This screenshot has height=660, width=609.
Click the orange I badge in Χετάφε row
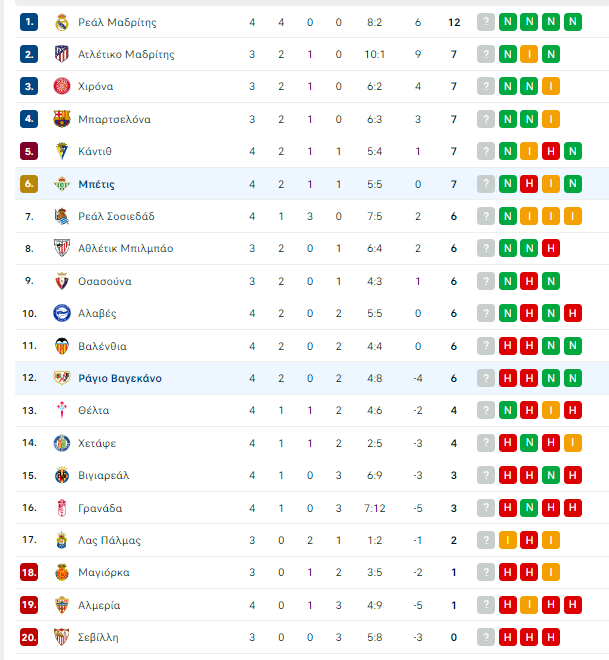pos(573,443)
